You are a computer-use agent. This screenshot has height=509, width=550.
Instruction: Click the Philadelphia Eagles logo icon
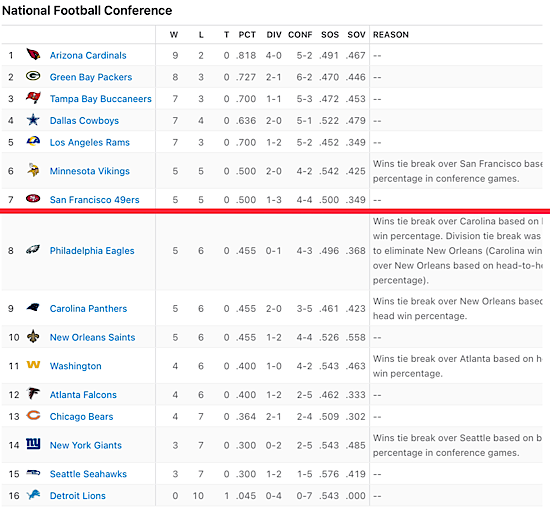coord(33,250)
